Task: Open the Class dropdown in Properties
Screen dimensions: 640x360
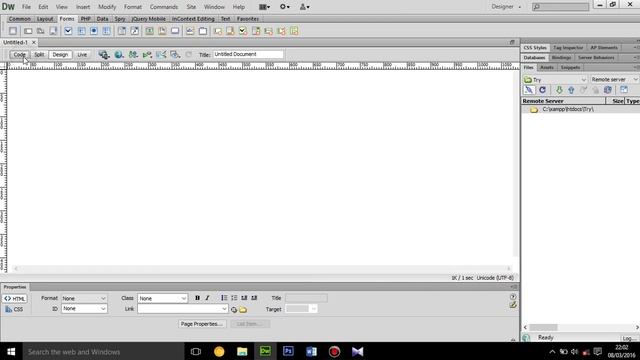Action: click(162, 298)
